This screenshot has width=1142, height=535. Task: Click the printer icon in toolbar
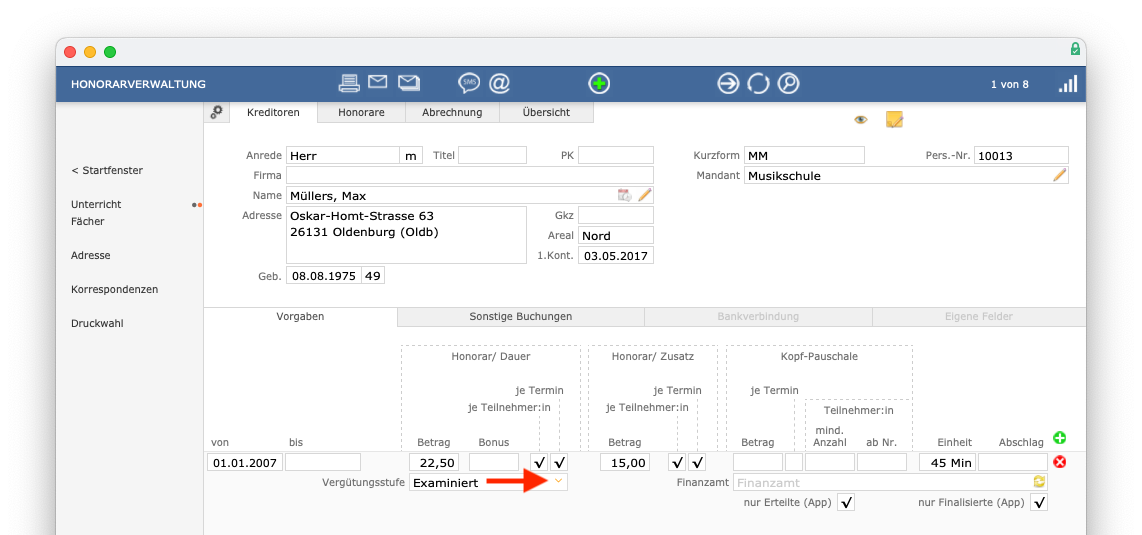point(350,83)
